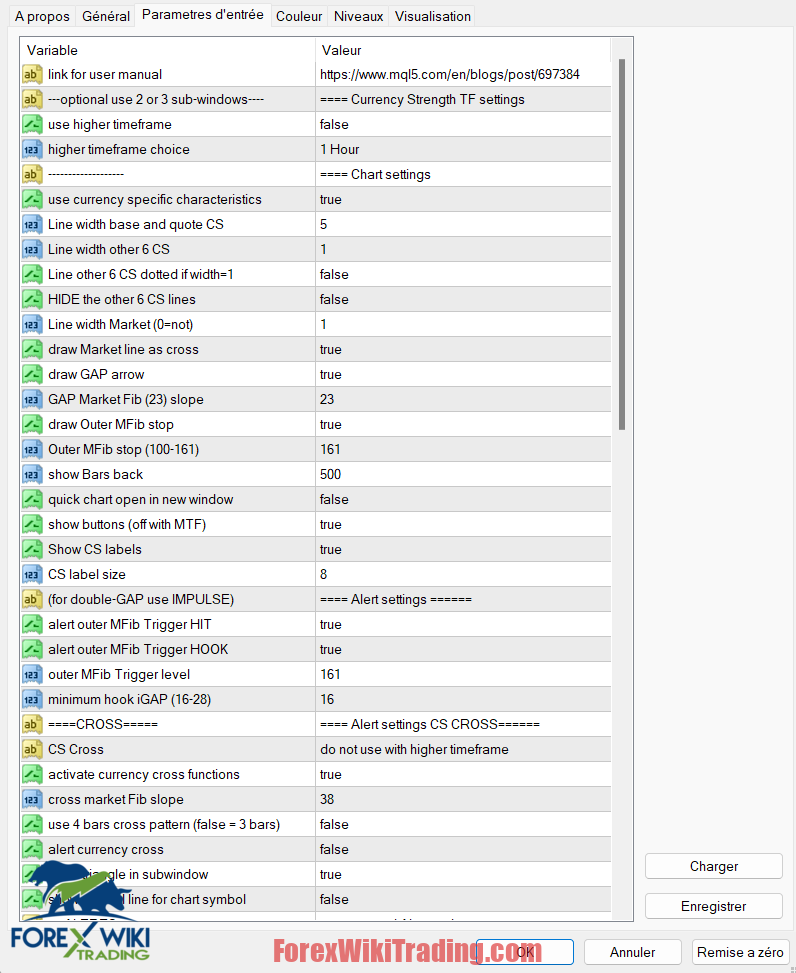Viewport: 796px width, 973px height.
Task: Click the integer icon for 'Outer MFib stop (100-161)'
Action: [x=32, y=449]
